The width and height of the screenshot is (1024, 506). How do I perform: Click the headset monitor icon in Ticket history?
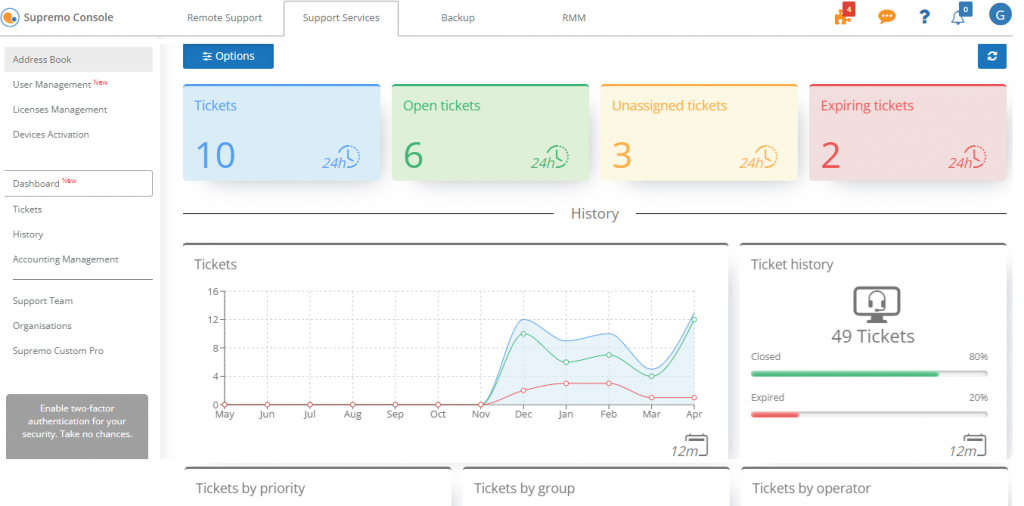pyautogui.click(x=876, y=303)
